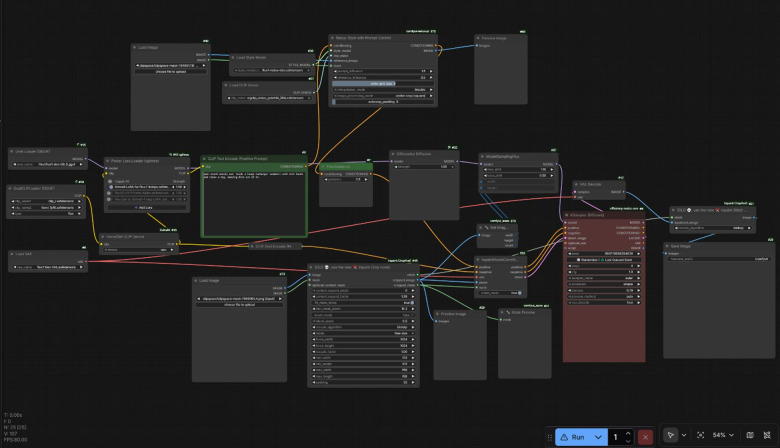The height and width of the screenshot is (448, 780).
Task: Click the select-mode cursor icon in toolbar
Action: pyautogui.click(x=670, y=436)
